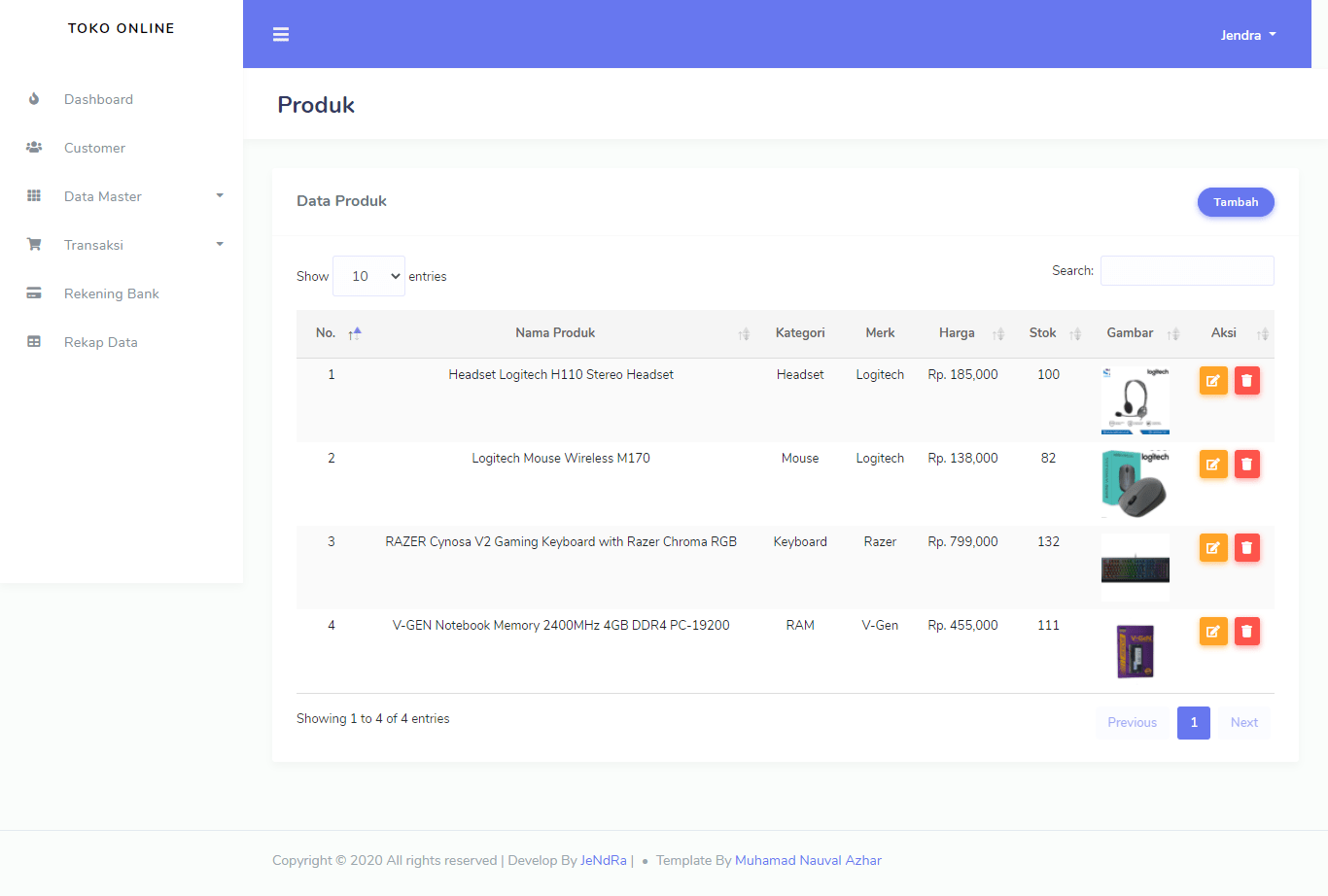
Task: Select the 'Logitech Mouse Wireless M170' cell
Action: coord(561,458)
